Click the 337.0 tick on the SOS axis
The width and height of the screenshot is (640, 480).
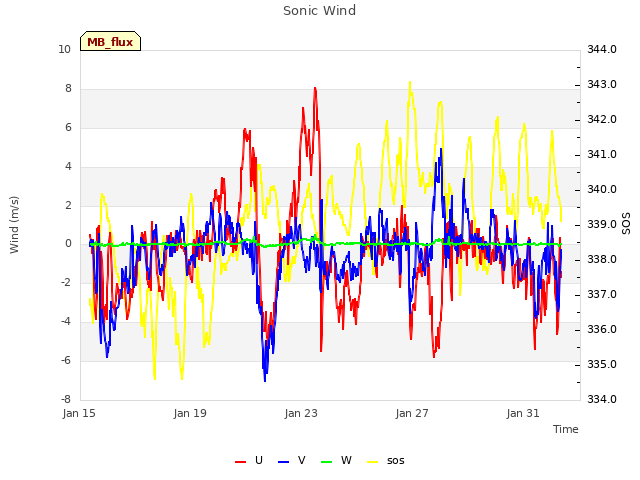pos(602,295)
